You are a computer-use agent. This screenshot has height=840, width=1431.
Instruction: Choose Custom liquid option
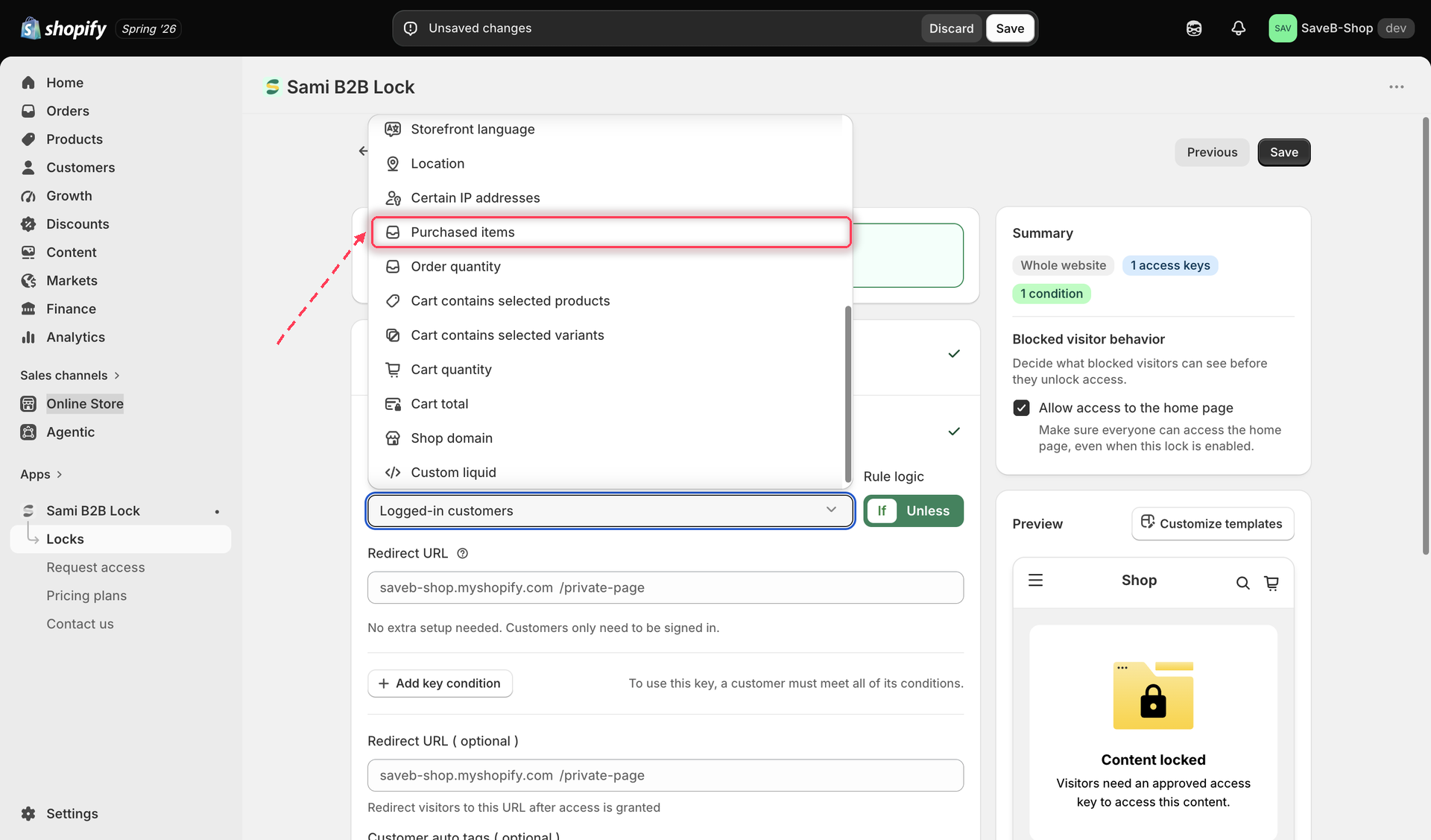[610, 473]
